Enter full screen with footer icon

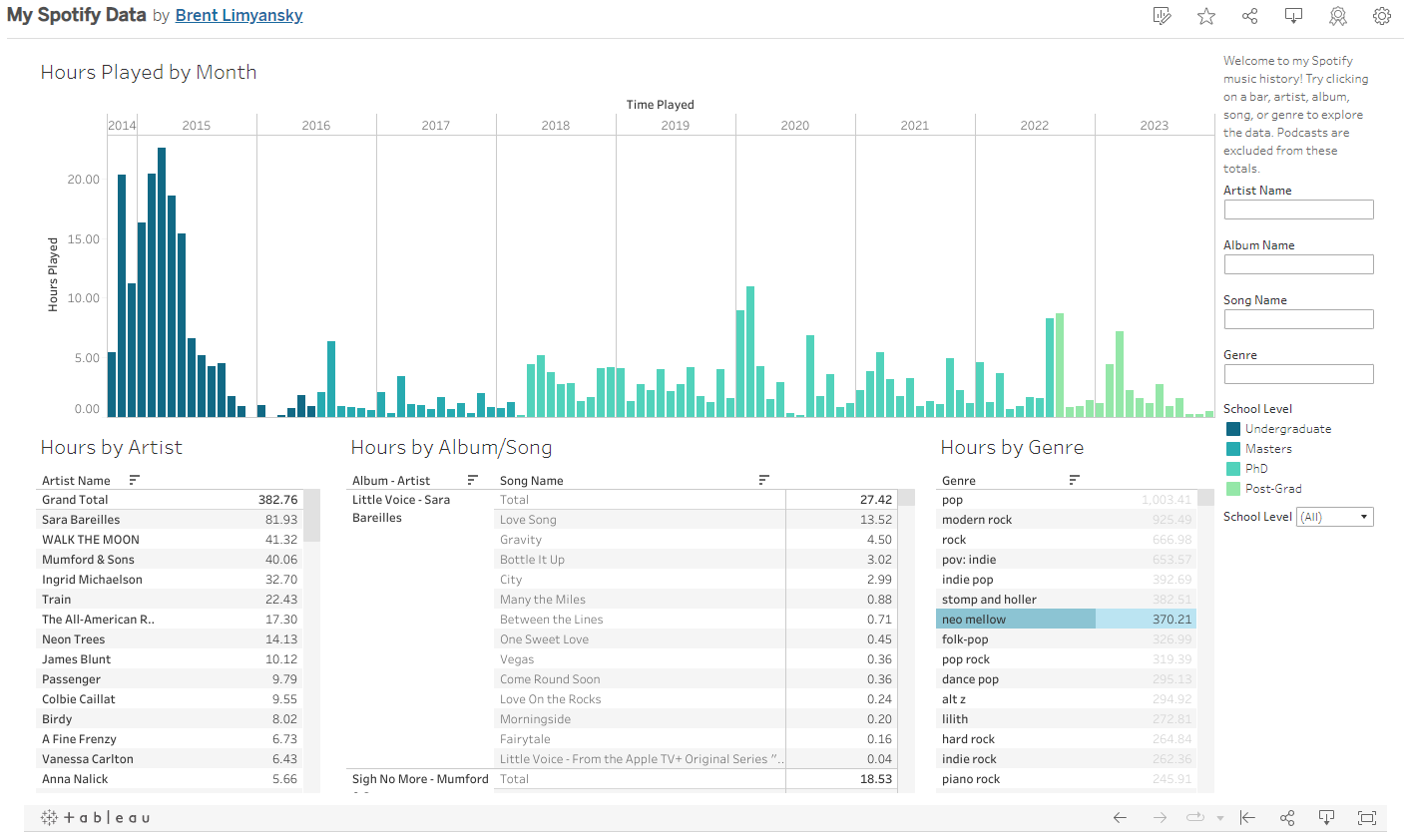tap(1367, 818)
